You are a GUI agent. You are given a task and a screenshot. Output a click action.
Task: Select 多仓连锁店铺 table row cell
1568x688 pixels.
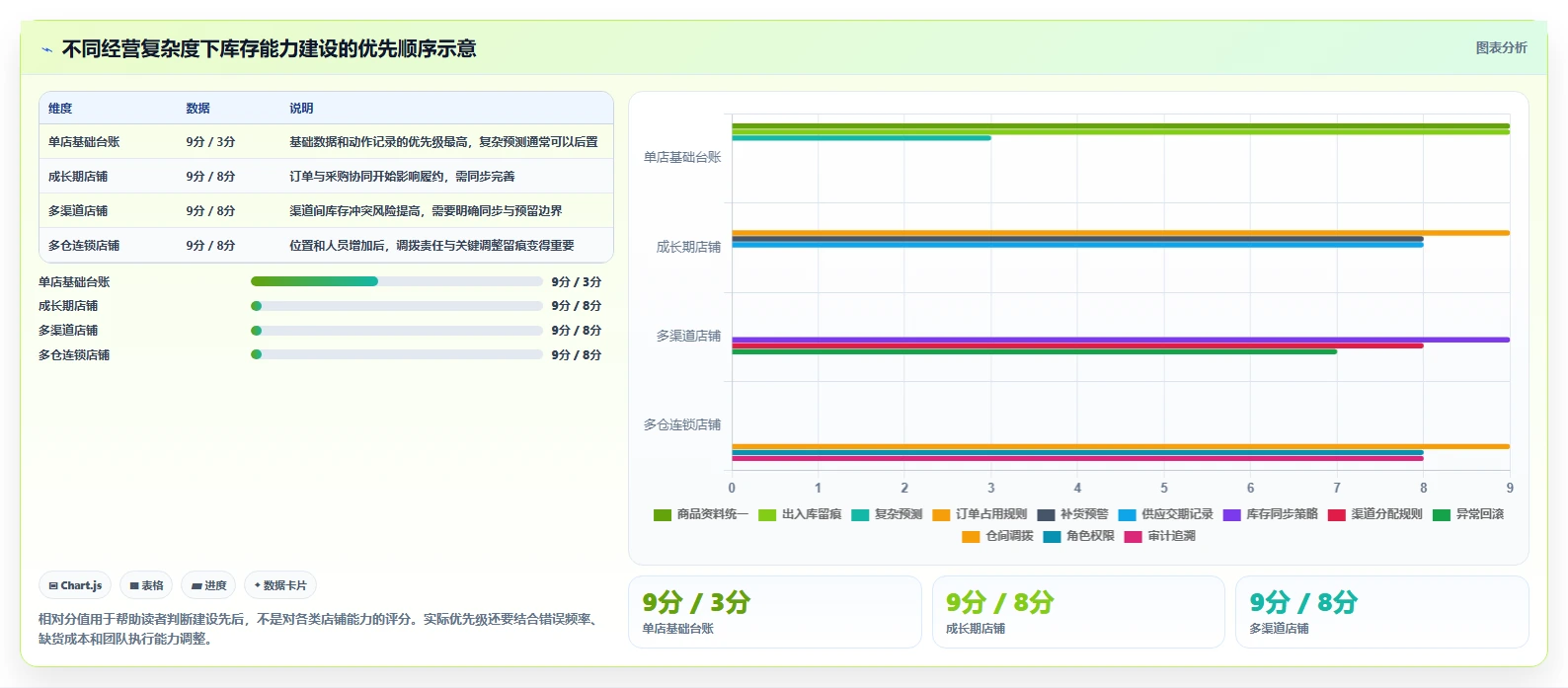(x=84, y=246)
